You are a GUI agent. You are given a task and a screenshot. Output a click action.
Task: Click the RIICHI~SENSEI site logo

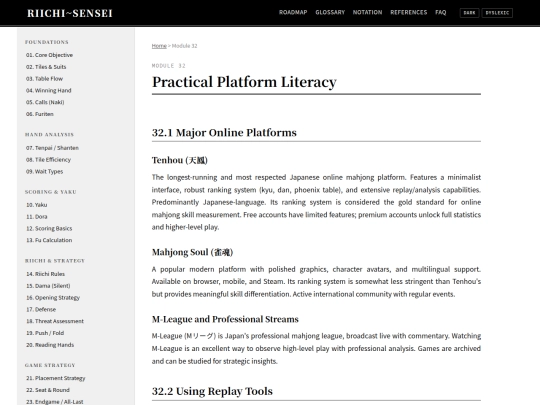click(x=70, y=13)
